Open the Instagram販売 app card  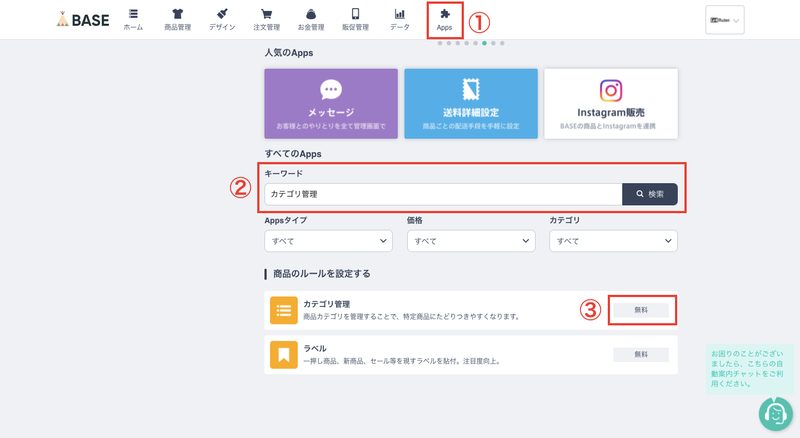point(611,104)
